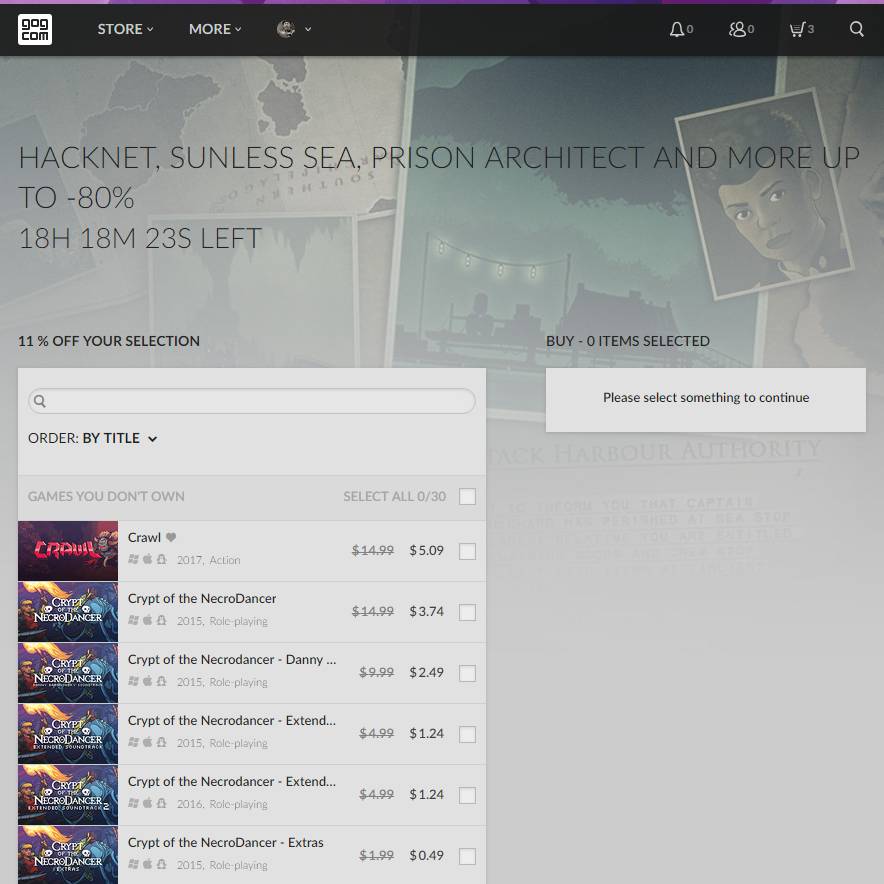884x884 pixels.
Task: Click the Crawl sale price $5.09
Action: pos(426,550)
